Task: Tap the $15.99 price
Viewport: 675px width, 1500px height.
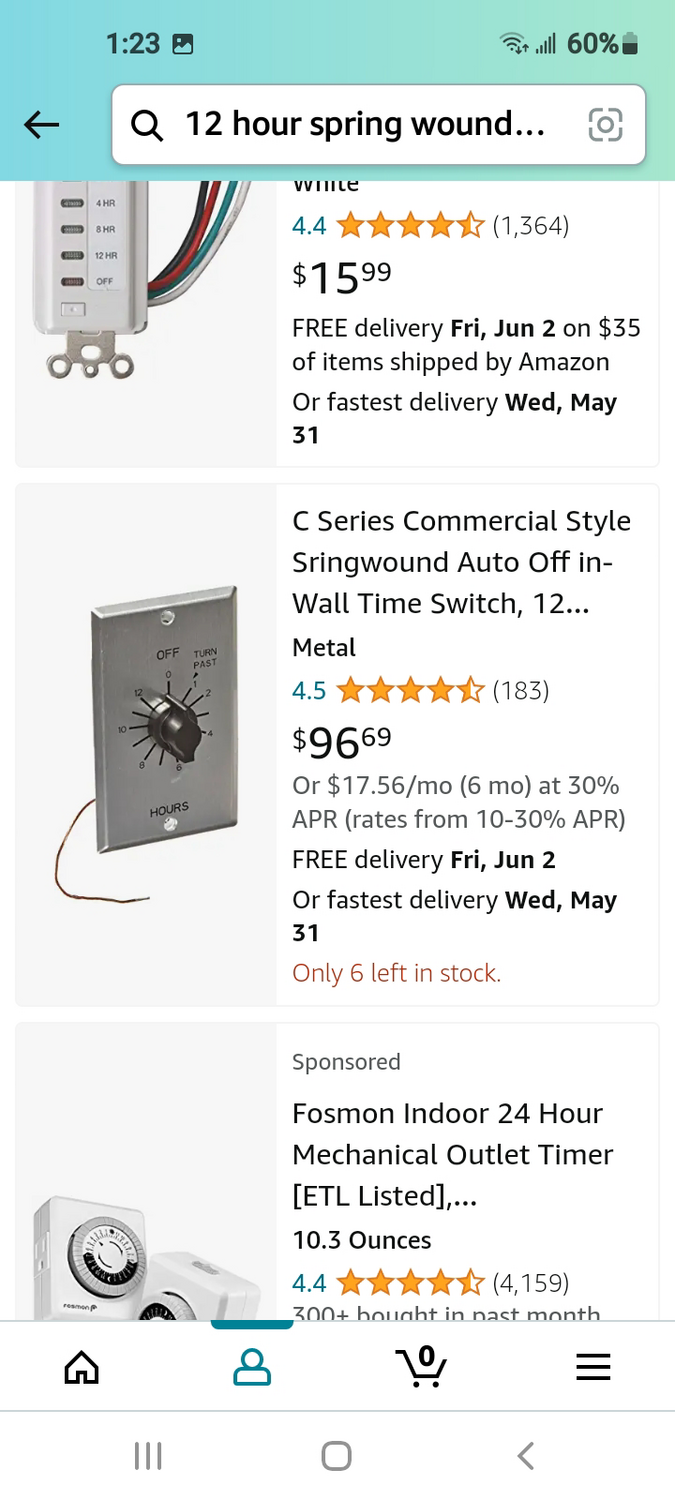Action: pyautogui.click(x=342, y=276)
